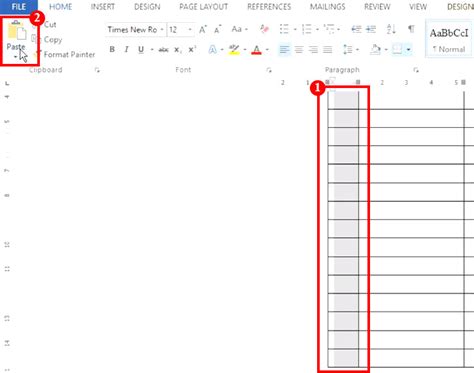
Task: Align text right
Action: pyautogui.click(x=313, y=50)
